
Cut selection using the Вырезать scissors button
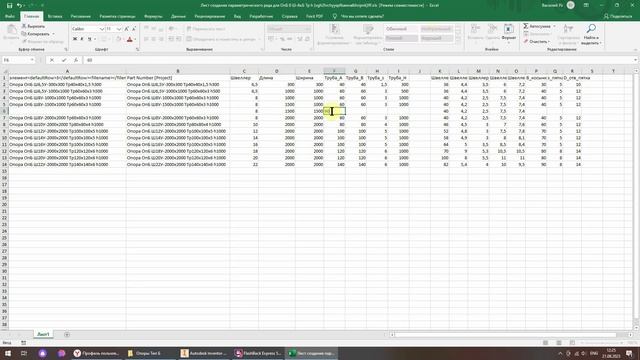[33, 26]
